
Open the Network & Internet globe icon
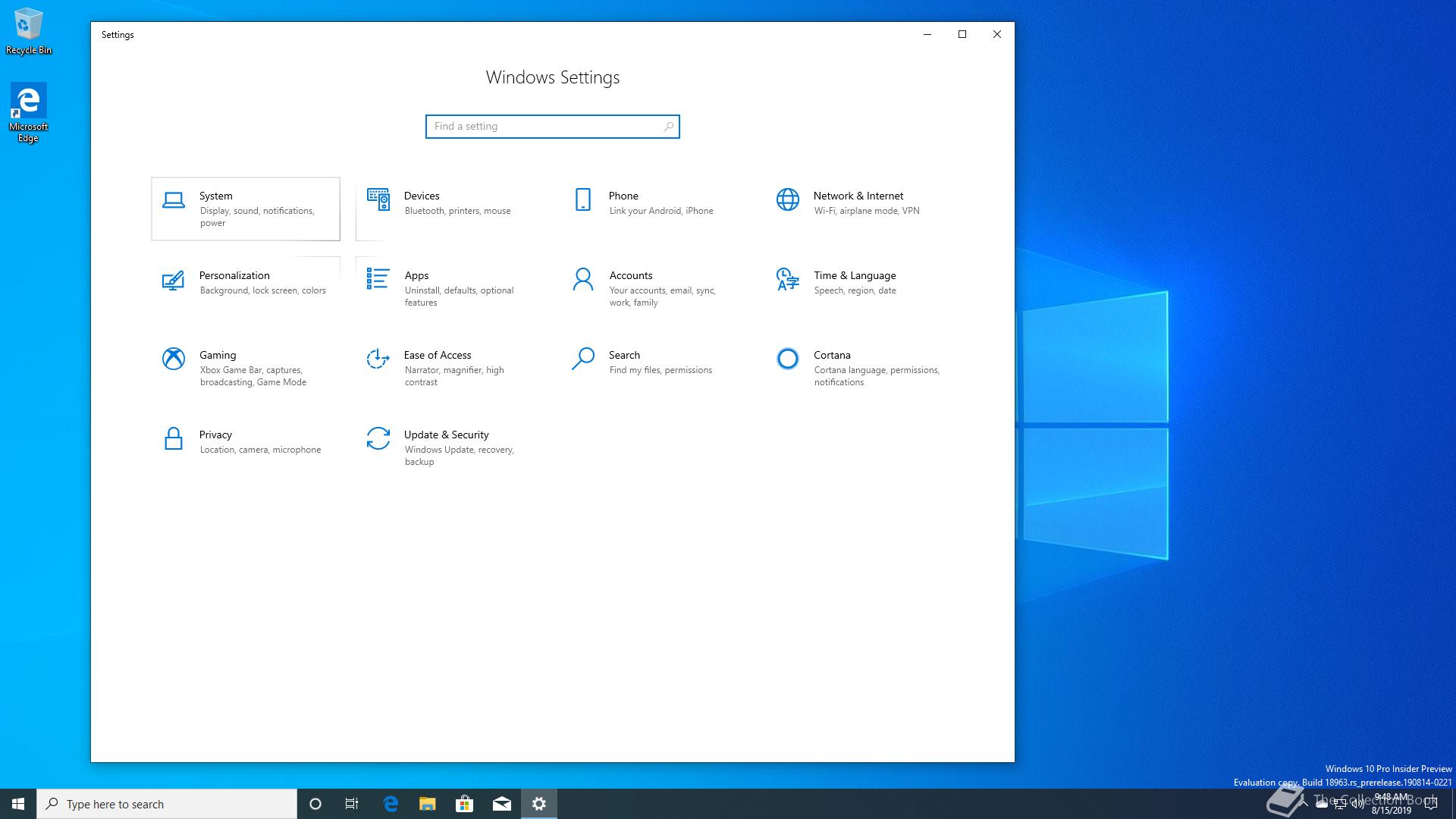click(x=788, y=199)
